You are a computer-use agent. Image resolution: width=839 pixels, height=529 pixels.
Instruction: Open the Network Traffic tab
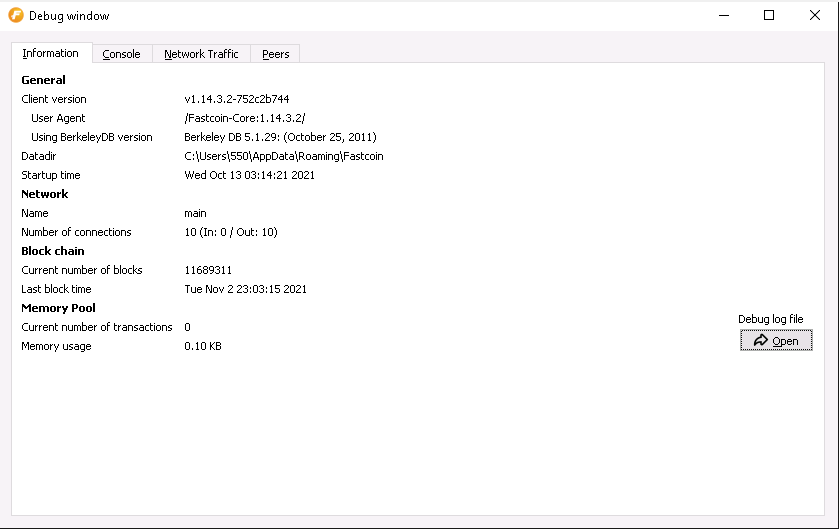201,54
